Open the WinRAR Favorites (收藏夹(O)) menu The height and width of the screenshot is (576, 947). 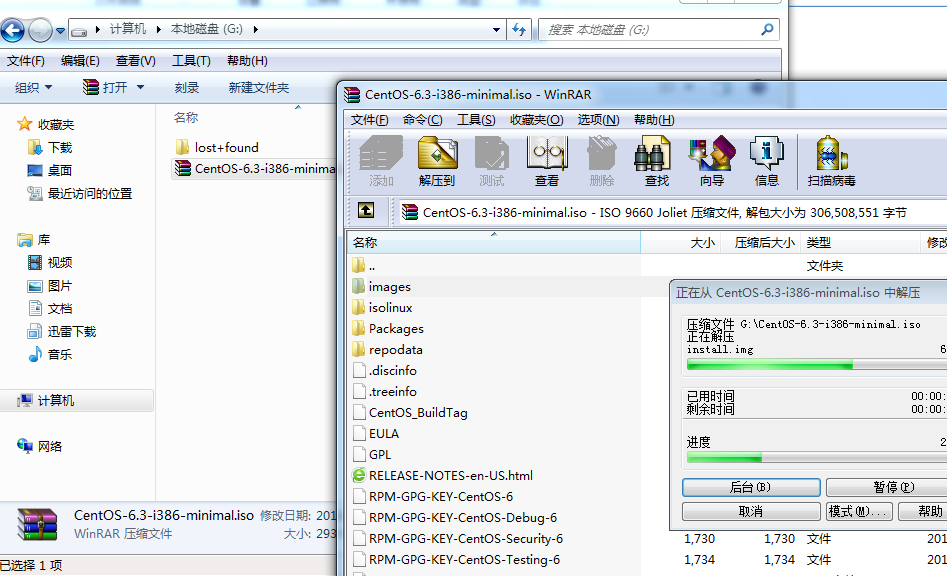click(536, 120)
